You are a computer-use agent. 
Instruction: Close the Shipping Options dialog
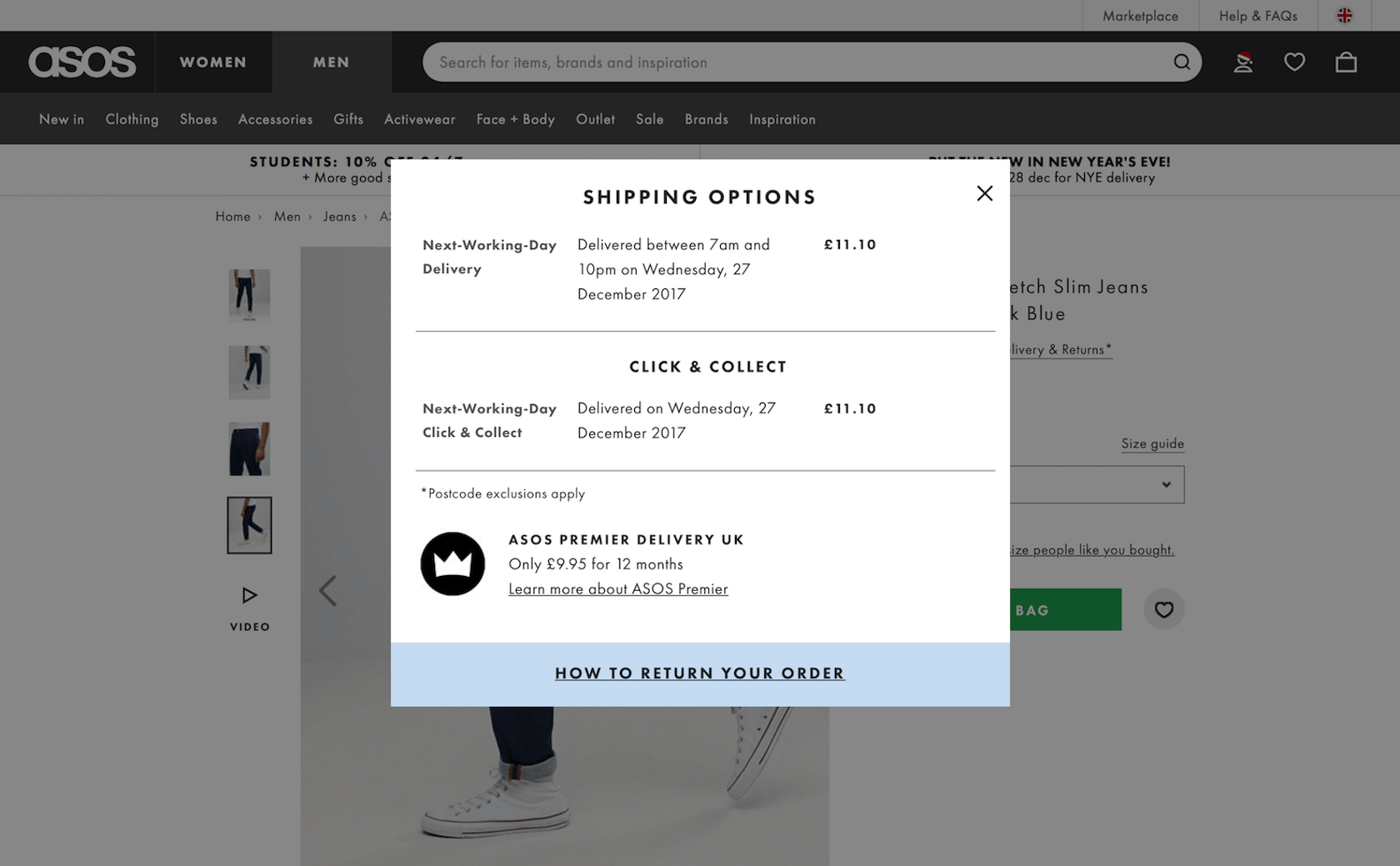click(984, 193)
